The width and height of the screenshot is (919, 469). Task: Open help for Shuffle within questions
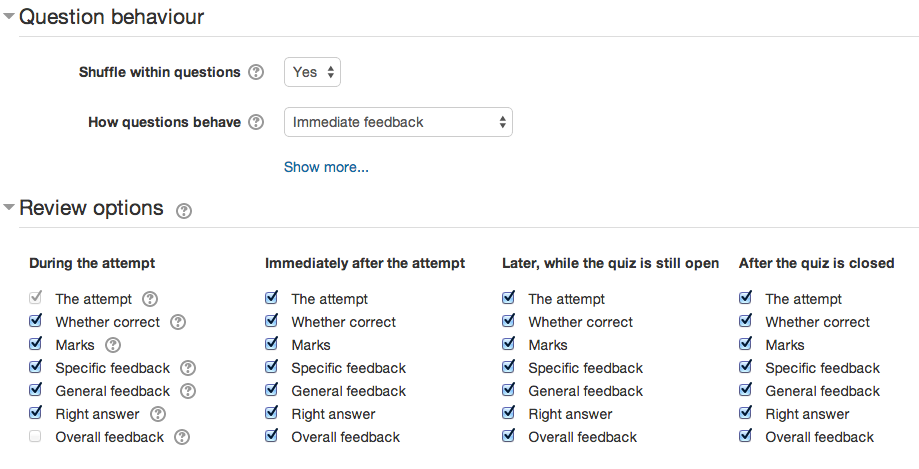(256, 72)
